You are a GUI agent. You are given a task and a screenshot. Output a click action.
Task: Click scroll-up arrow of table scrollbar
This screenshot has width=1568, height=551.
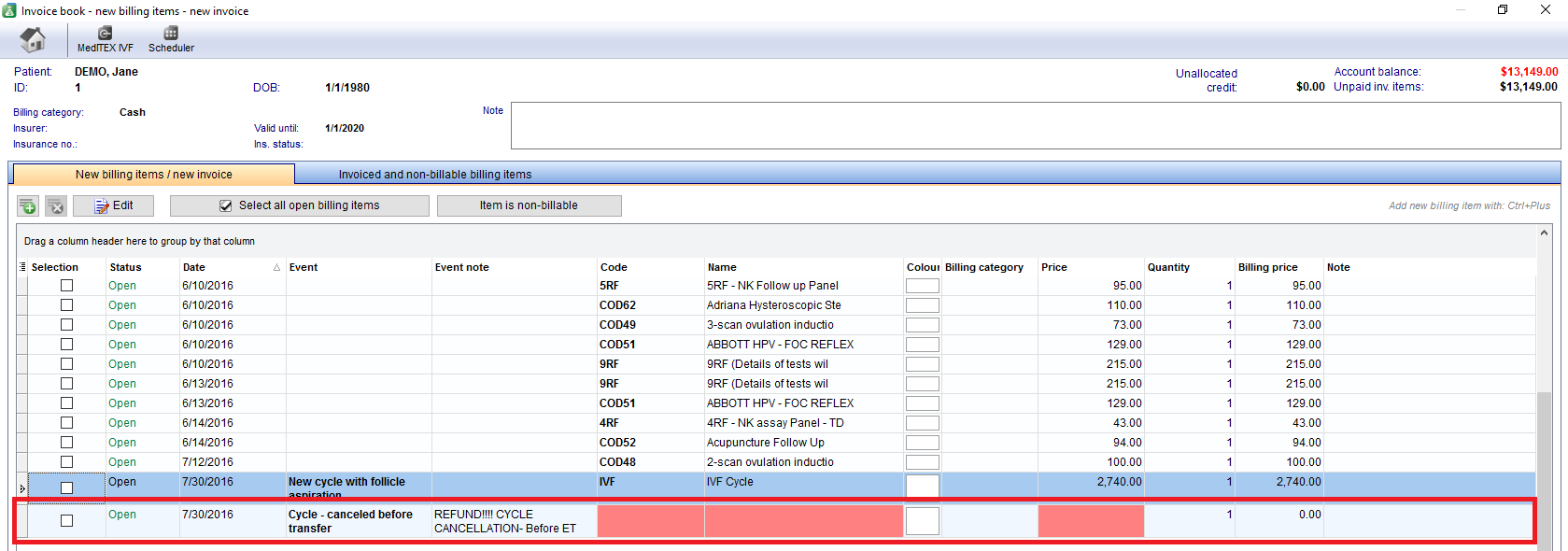1544,233
